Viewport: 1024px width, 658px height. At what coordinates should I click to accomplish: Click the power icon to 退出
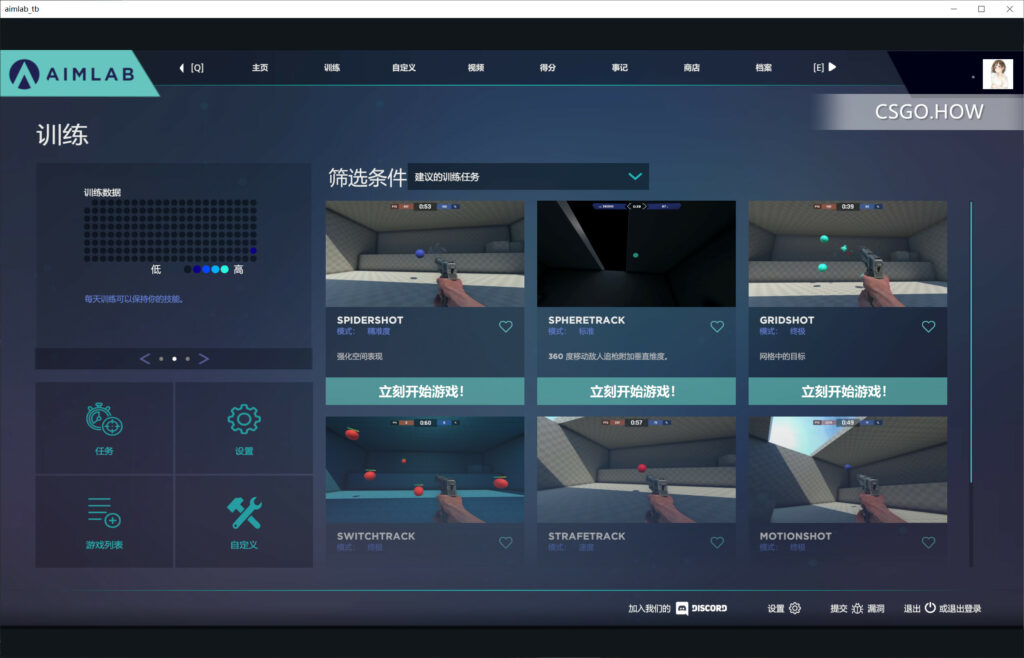(930, 608)
